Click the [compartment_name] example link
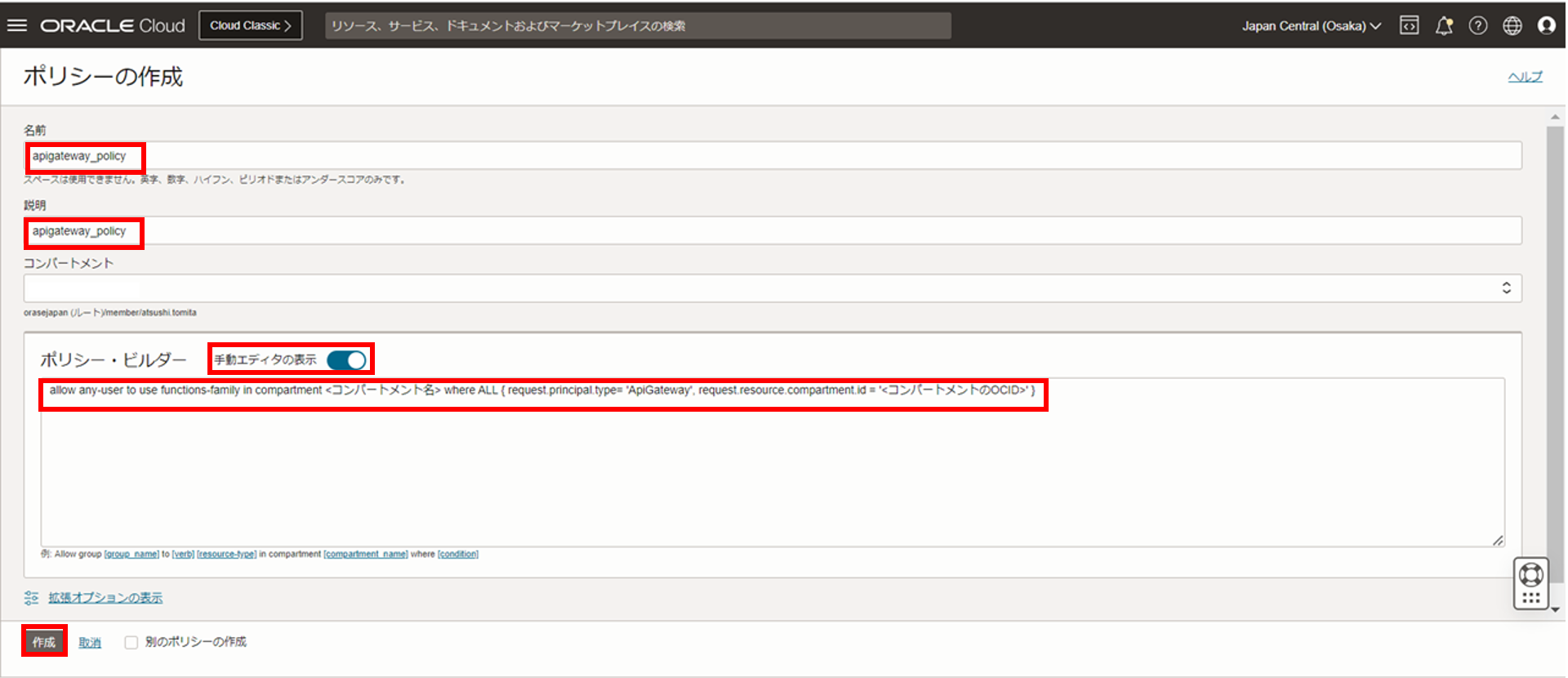This screenshot has height=678, width=1568. pyautogui.click(x=366, y=554)
